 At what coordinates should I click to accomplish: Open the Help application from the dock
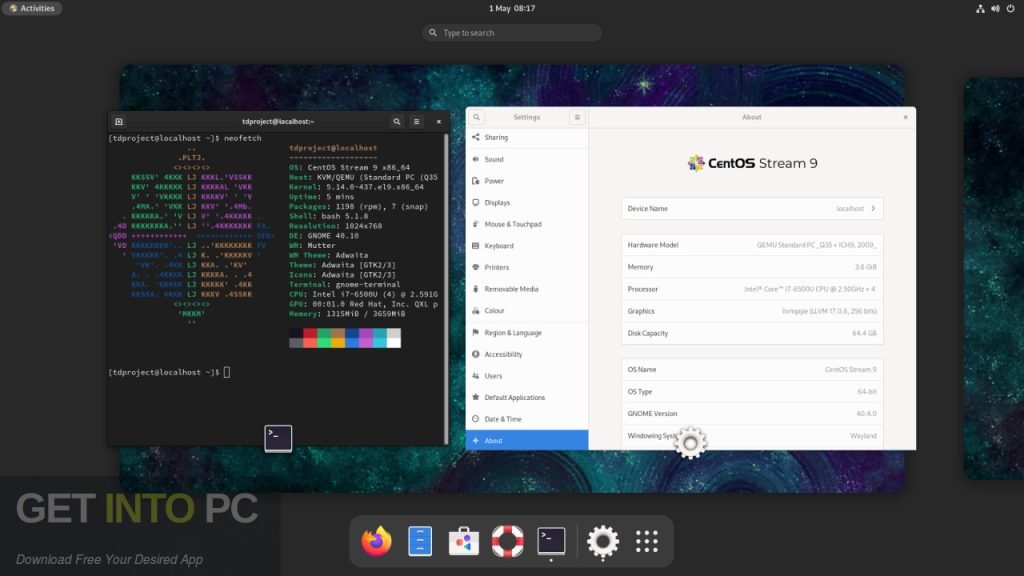point(508,540)
